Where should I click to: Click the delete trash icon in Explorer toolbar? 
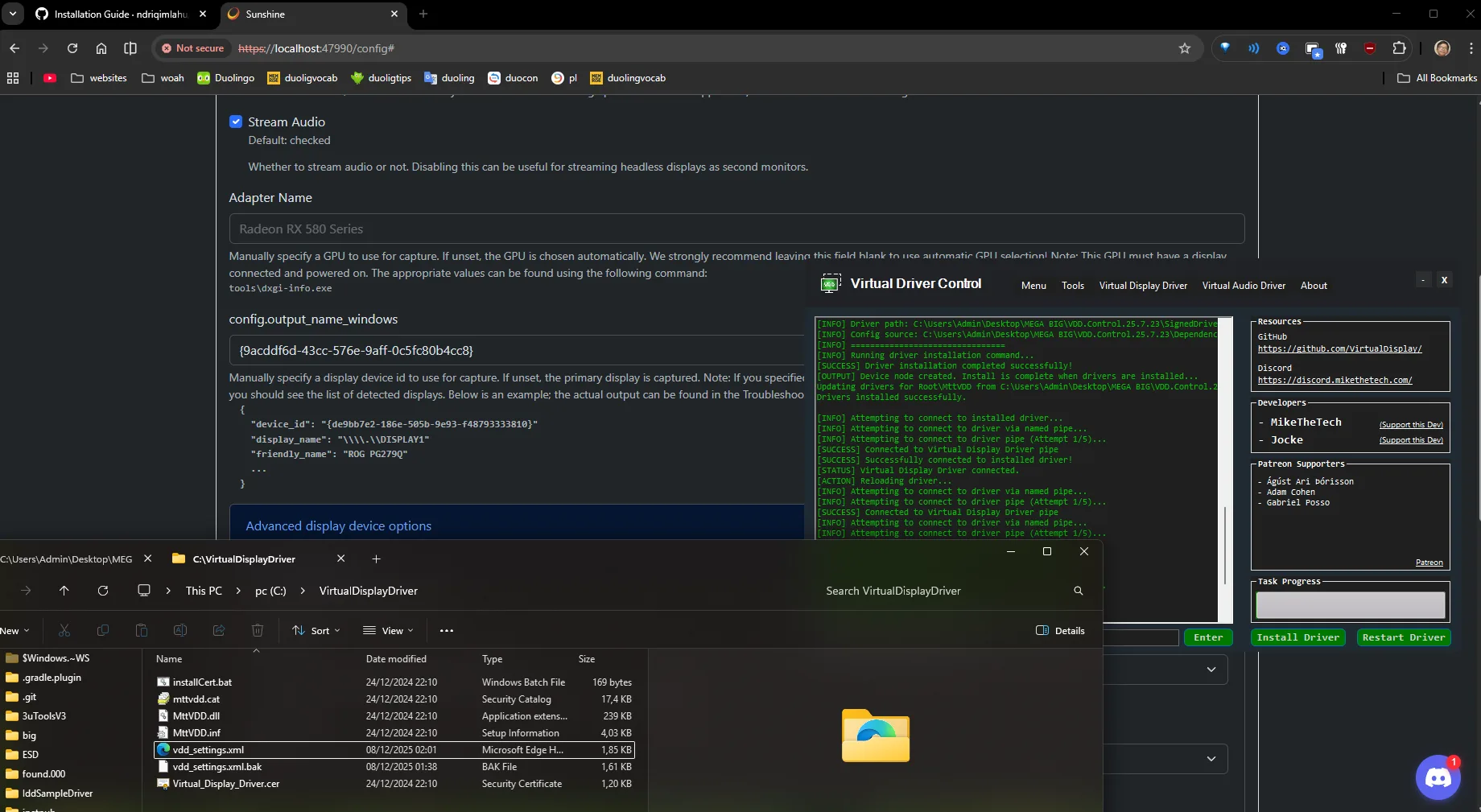pos(258,630)
